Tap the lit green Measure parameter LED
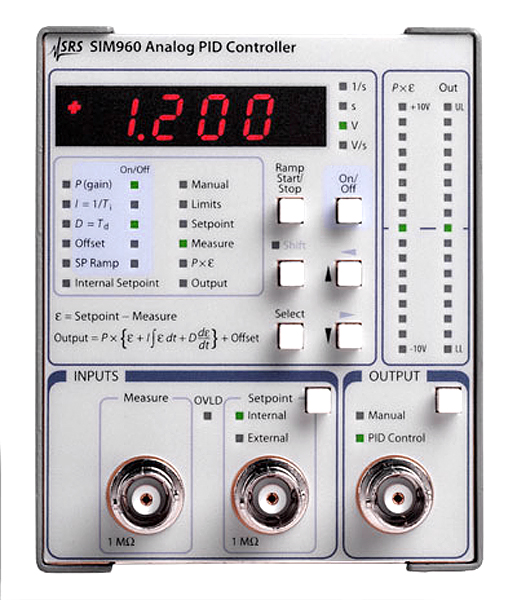 point(183,243)
